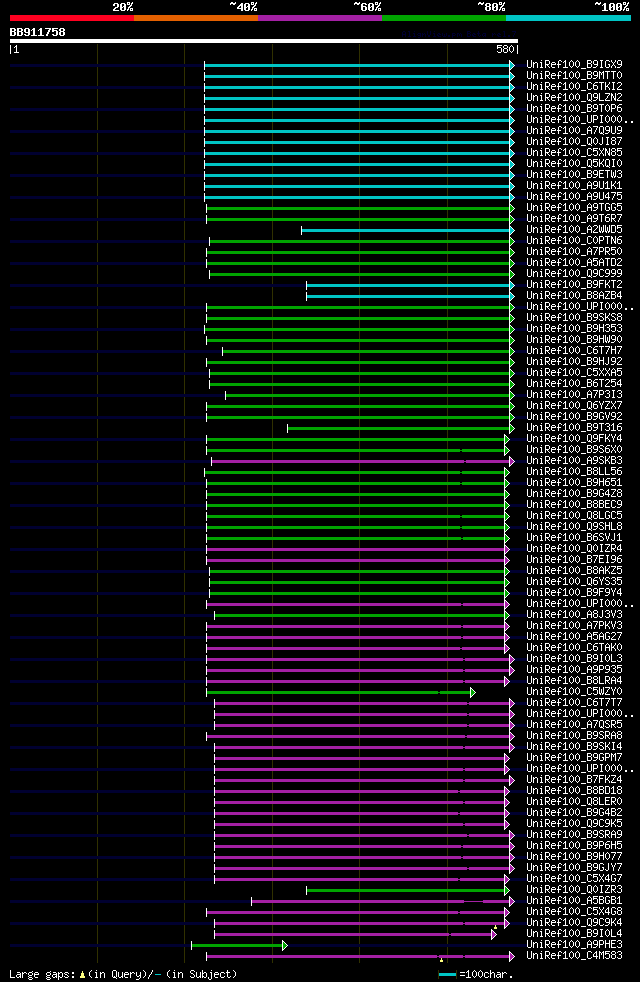
Task: Select the UniRef100_Q5KQI0 label
Action: click(x=574, y=163)
